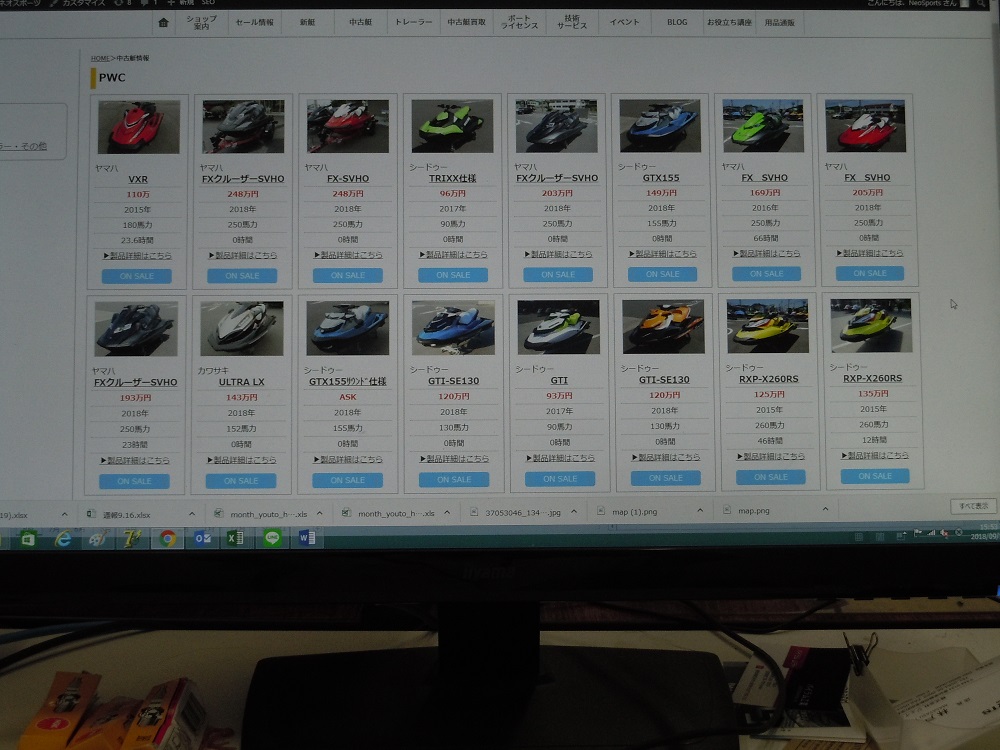Open the Paint palette taskbar icon
Viewport: 1000px width, 750px height.
(98, 540)
